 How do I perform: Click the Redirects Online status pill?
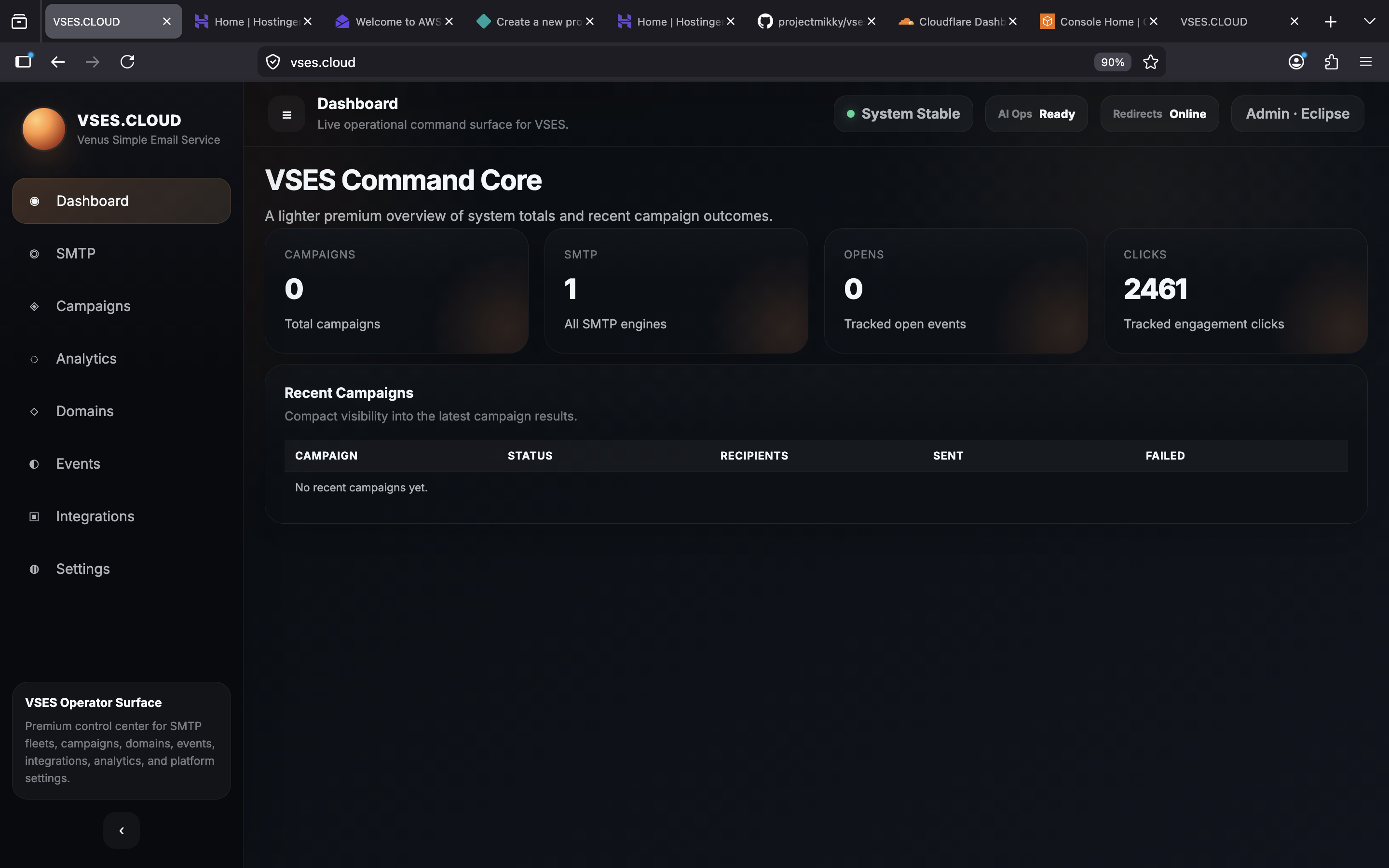coord(1159,114)
